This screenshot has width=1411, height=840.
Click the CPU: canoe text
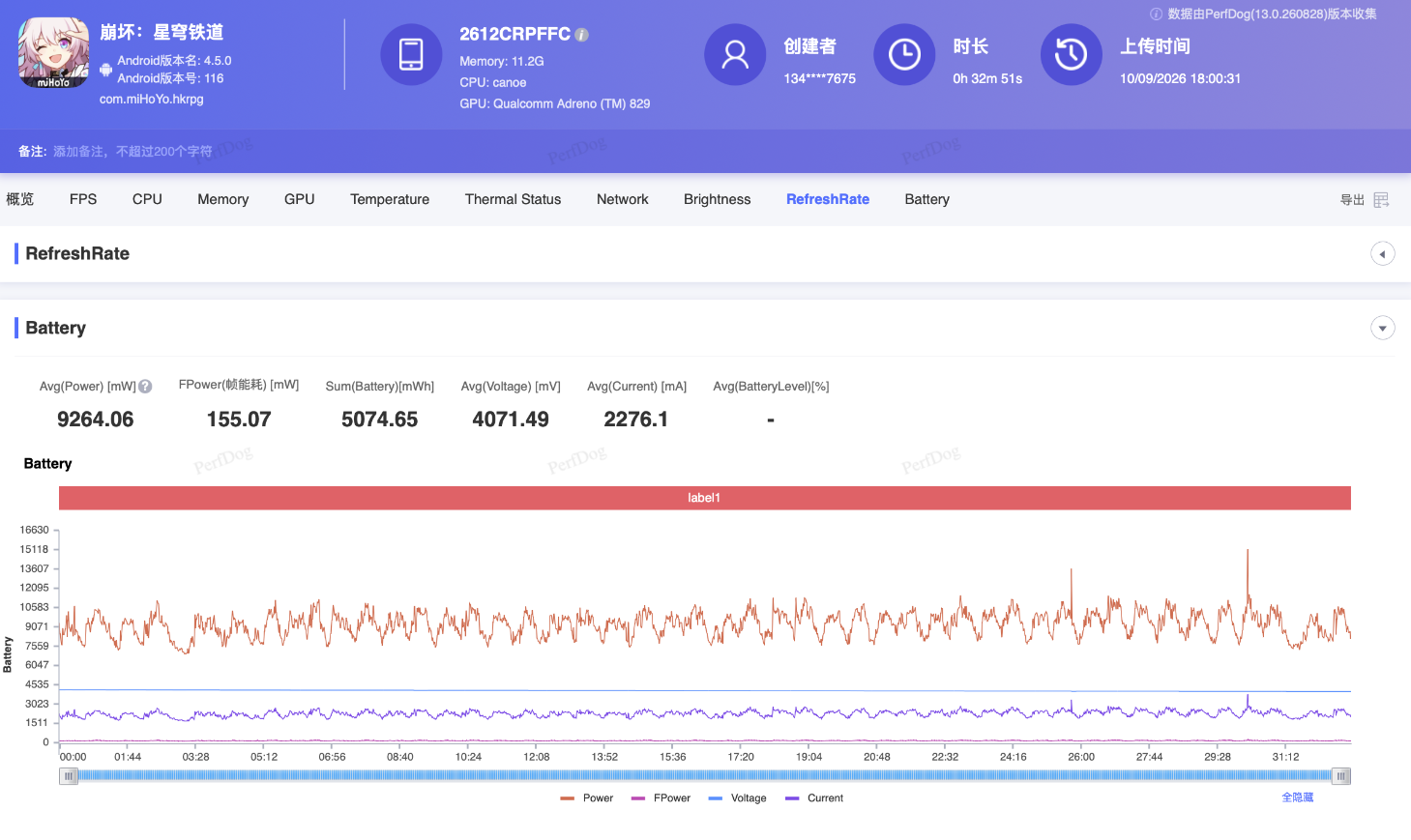[x=493, y=82]
